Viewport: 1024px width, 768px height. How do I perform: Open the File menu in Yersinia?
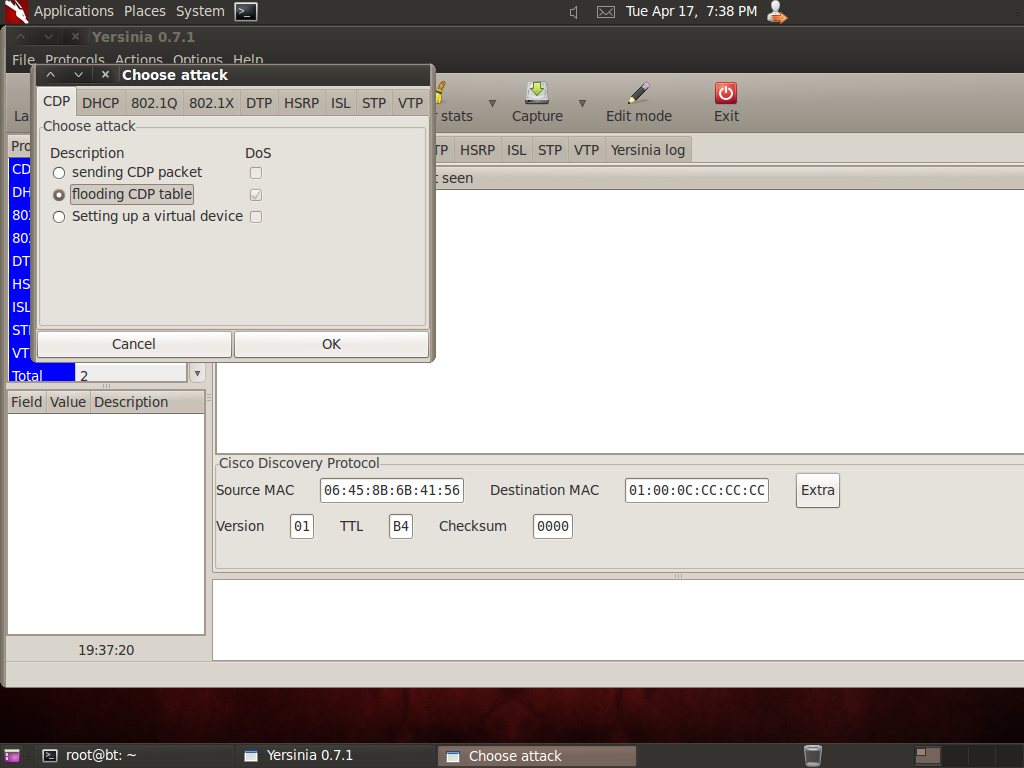click(23, 59)
